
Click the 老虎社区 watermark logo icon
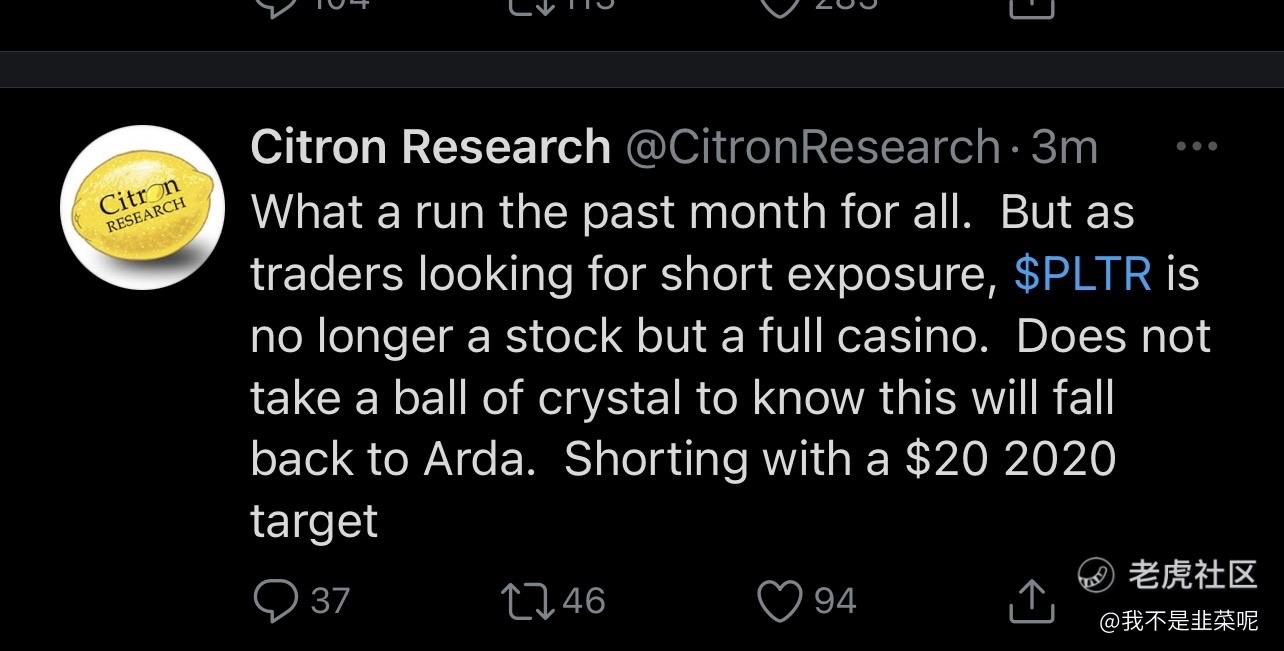tap(1097, 574)
